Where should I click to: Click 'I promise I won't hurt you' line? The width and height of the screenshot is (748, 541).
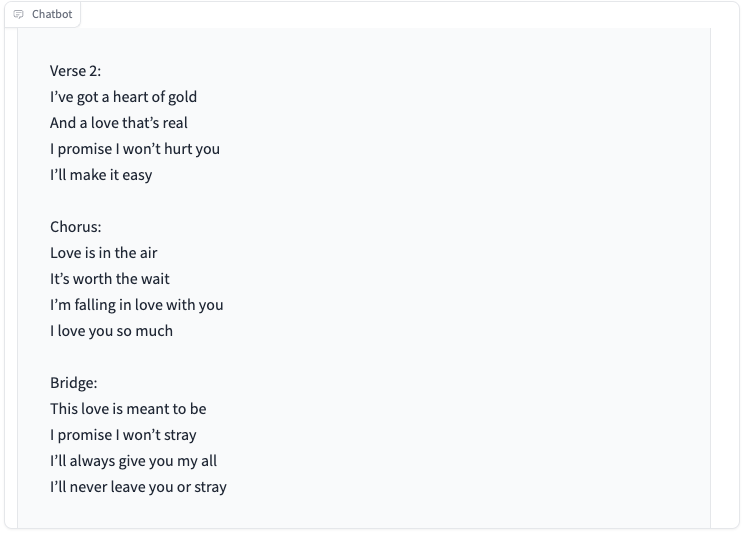coord(135,149)
